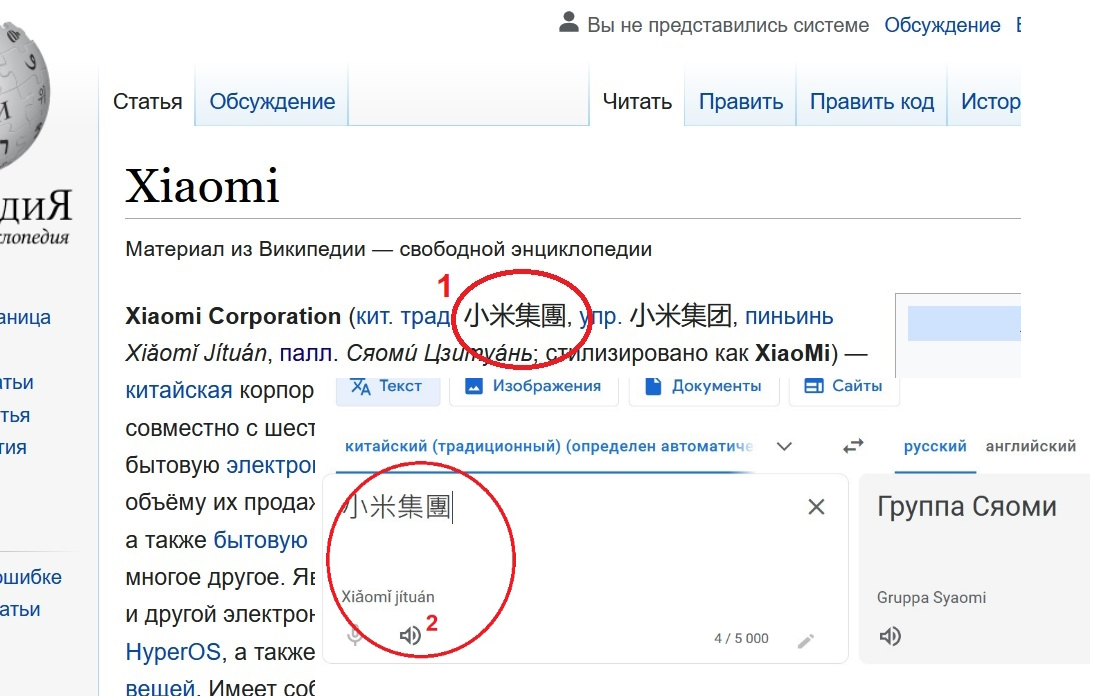
Task: Click the Gruppa Syaomi transliteration
Action: click(931, 597)
